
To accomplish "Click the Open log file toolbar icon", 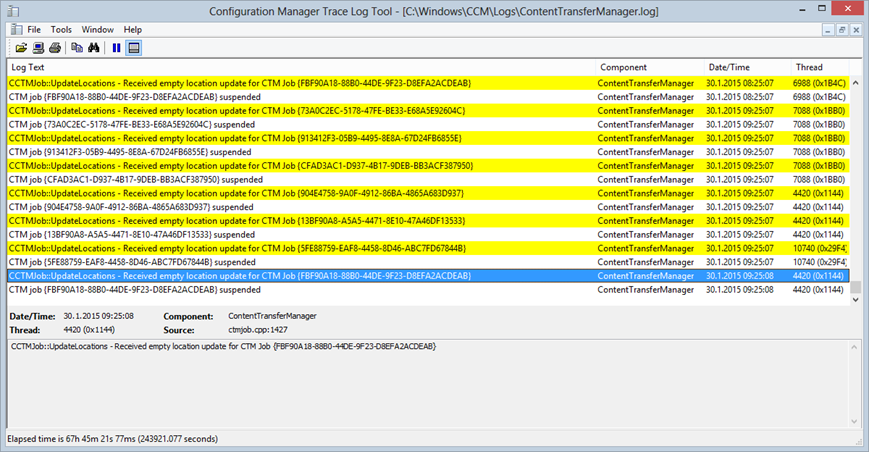I will coord(21,48).
